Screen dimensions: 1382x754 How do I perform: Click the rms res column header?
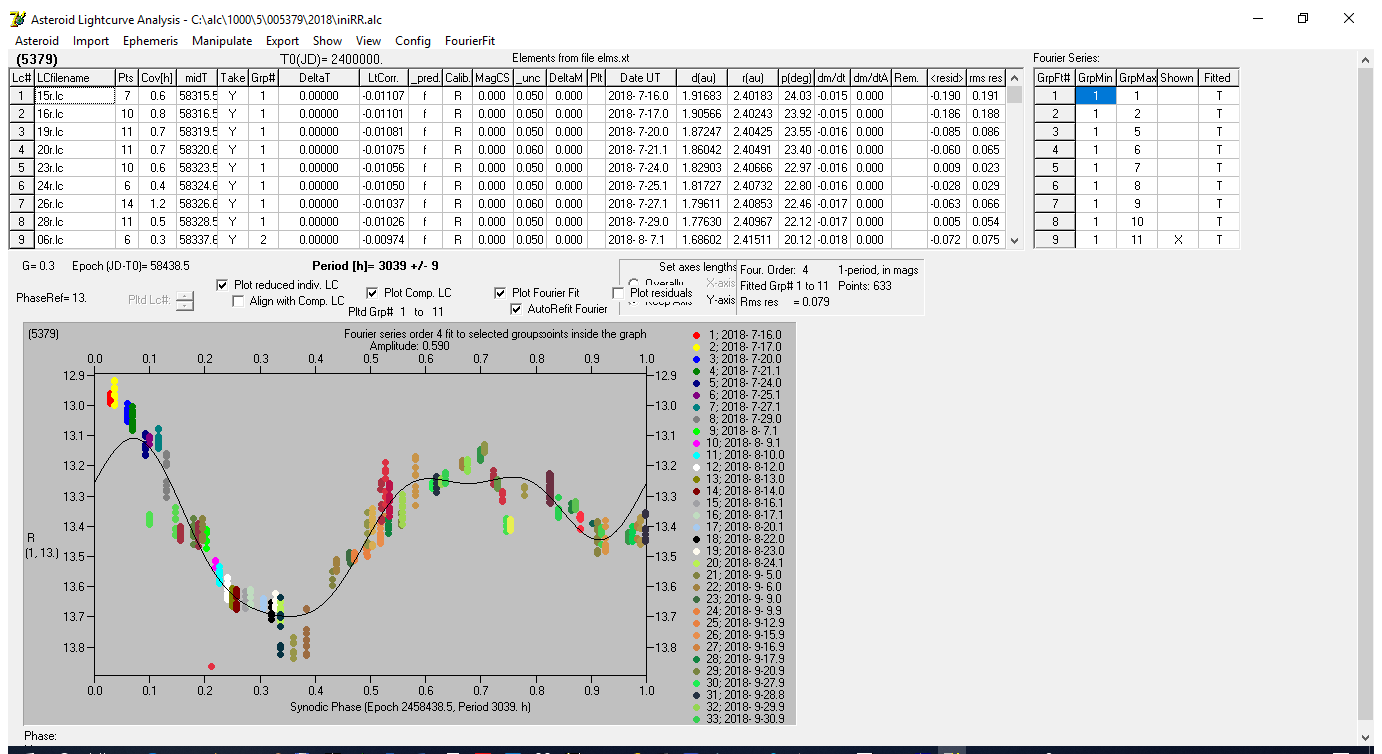coord(986,78)
